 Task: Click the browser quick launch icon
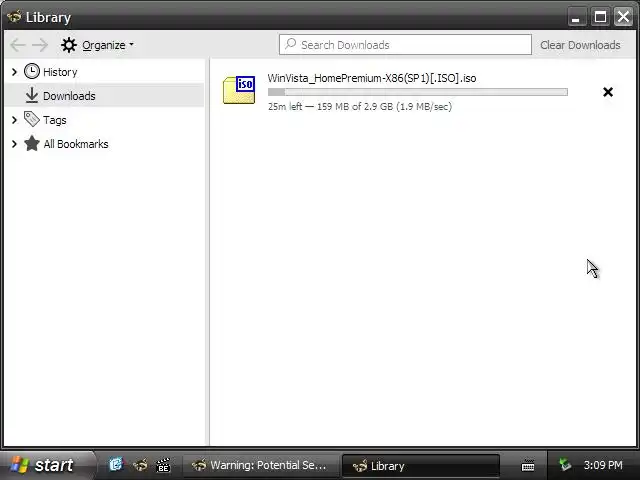[140, 465]
